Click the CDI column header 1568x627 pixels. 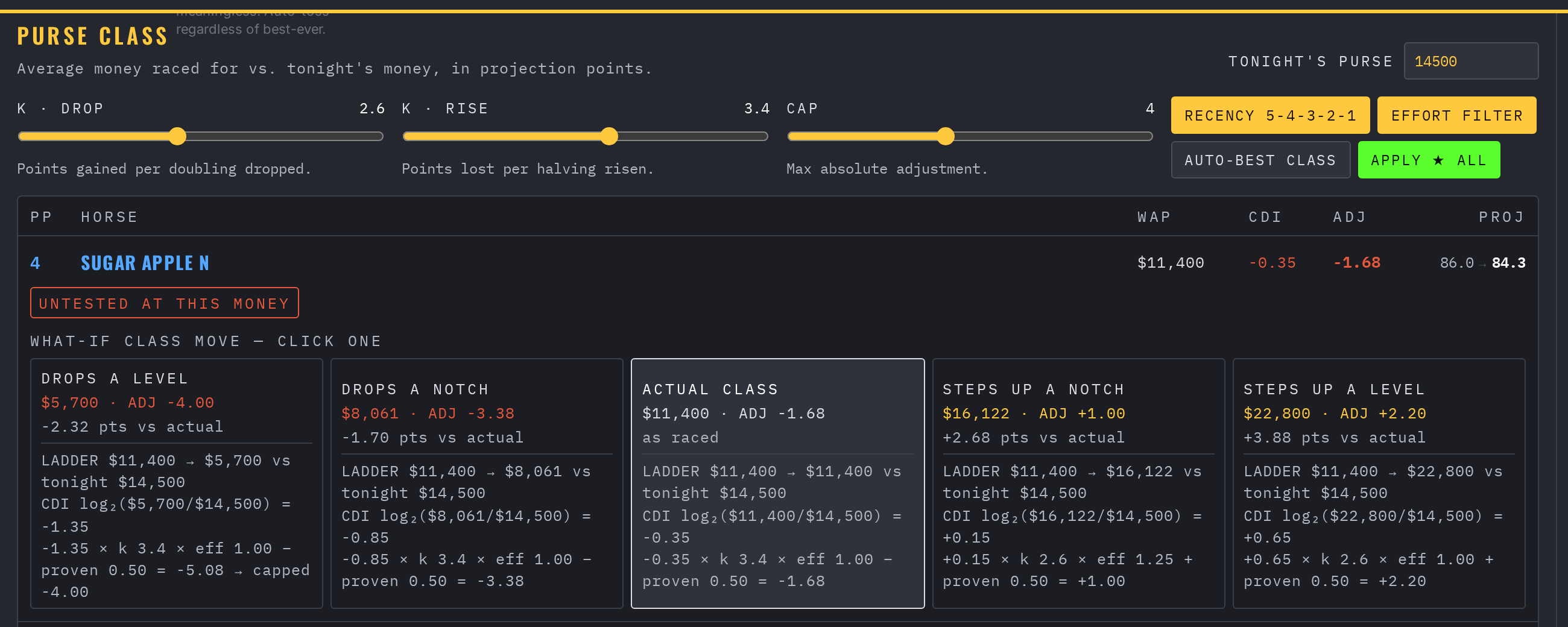[x=1265, y=217]
